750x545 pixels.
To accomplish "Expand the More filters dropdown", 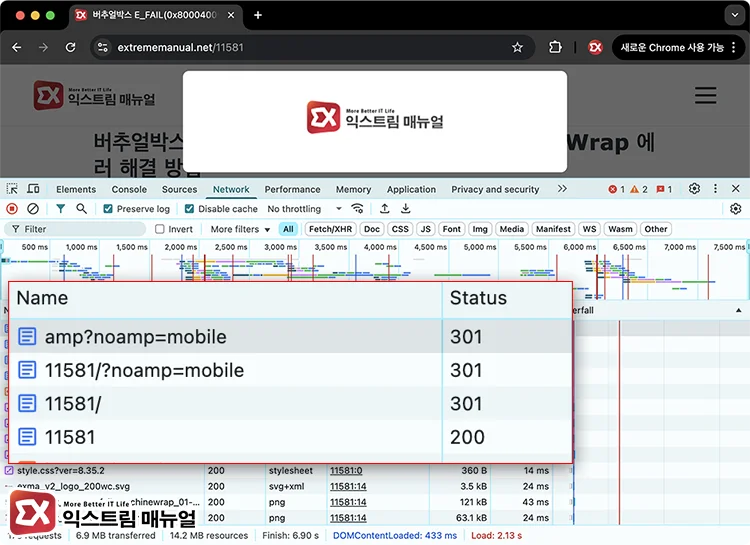I will [240, 229].
